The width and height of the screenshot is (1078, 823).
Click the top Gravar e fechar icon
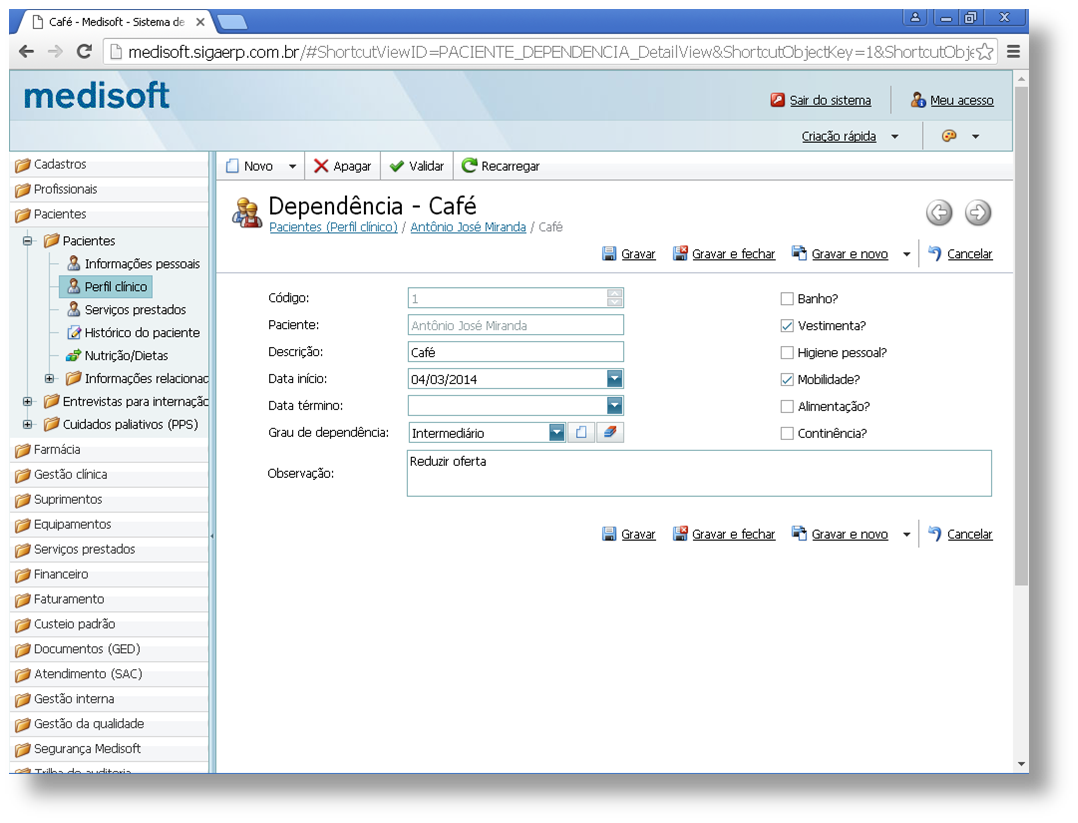click(680, 253)
